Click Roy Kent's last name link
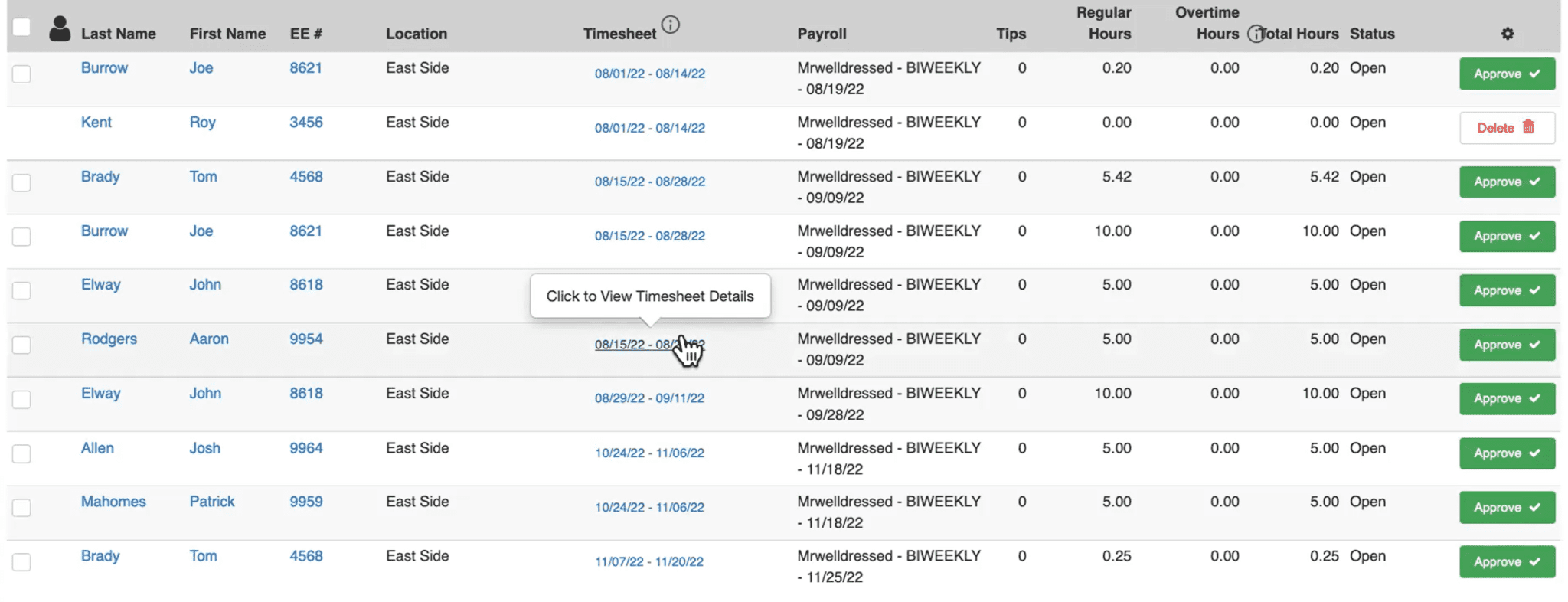The image size is (1568, 602). coord(96,122)
